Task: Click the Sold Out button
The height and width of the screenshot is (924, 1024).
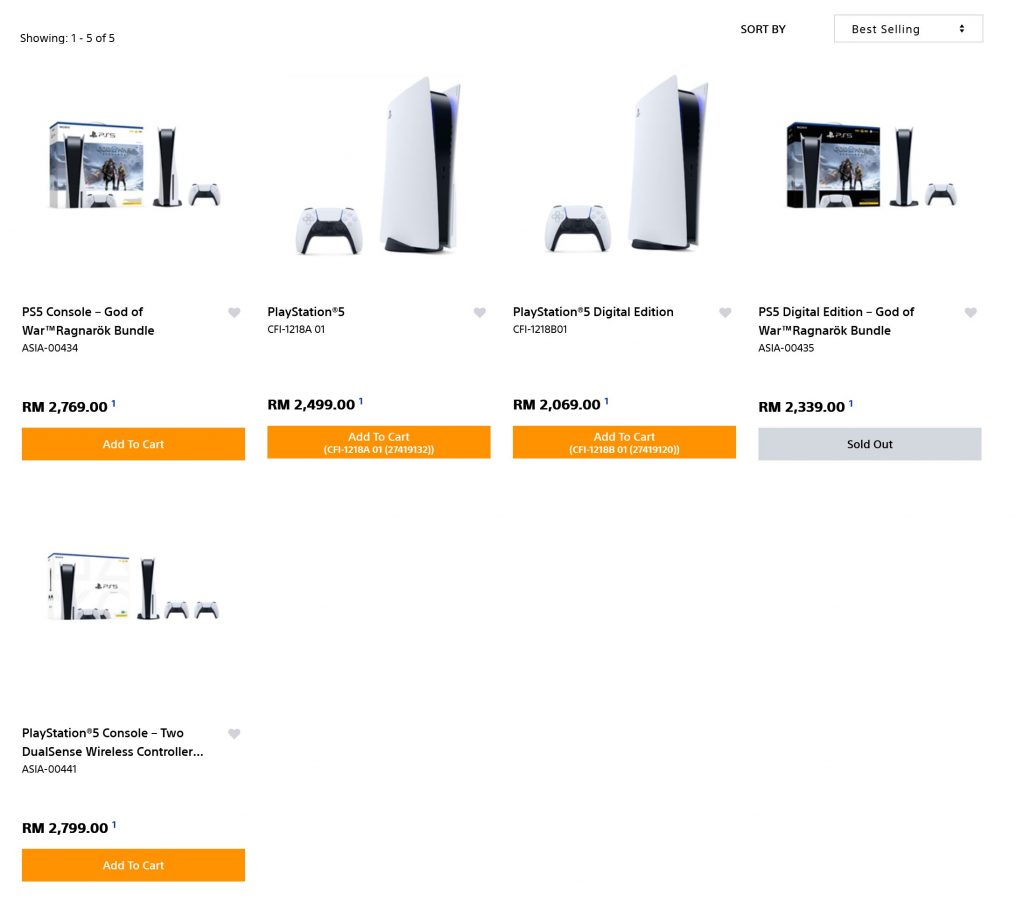Action: click(x=870, y=444)
